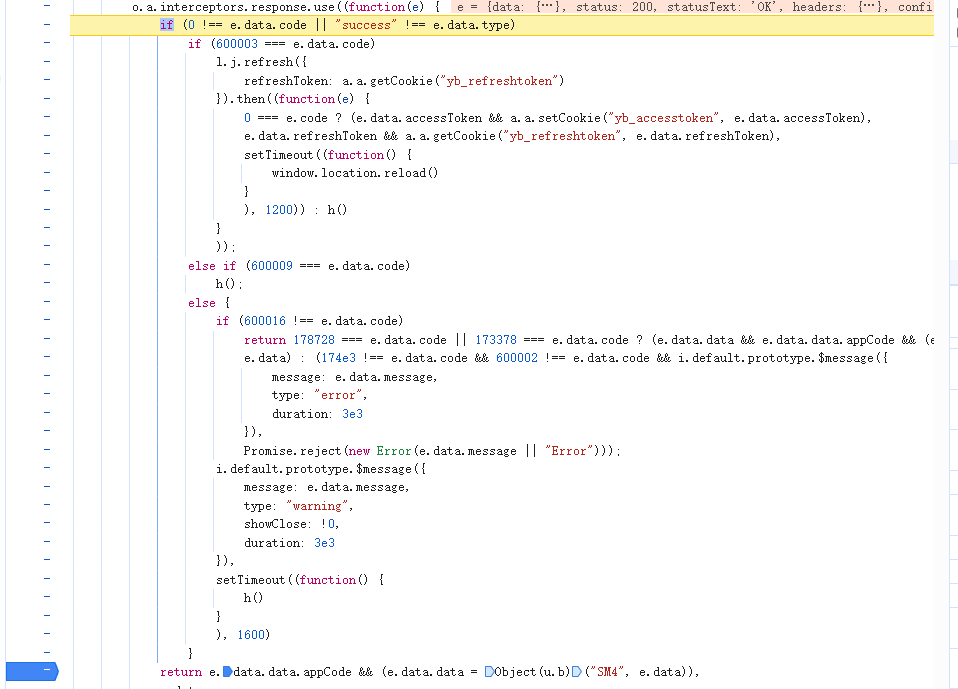Remove the blue breakpoint on the return line
The width and height of the screenshot is (958, 689).
(x=32, y=671)
